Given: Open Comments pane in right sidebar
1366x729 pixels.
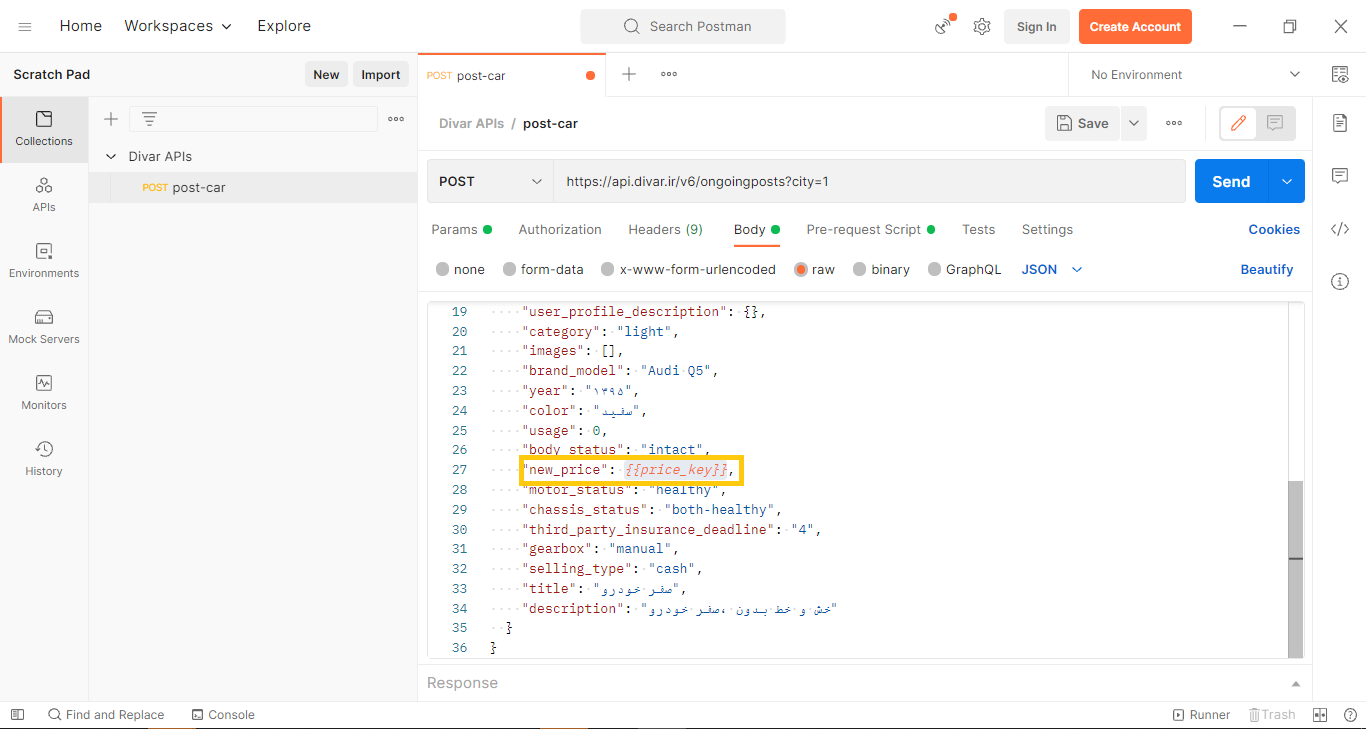Looking at the screenshot, I should click(1340, 176).
